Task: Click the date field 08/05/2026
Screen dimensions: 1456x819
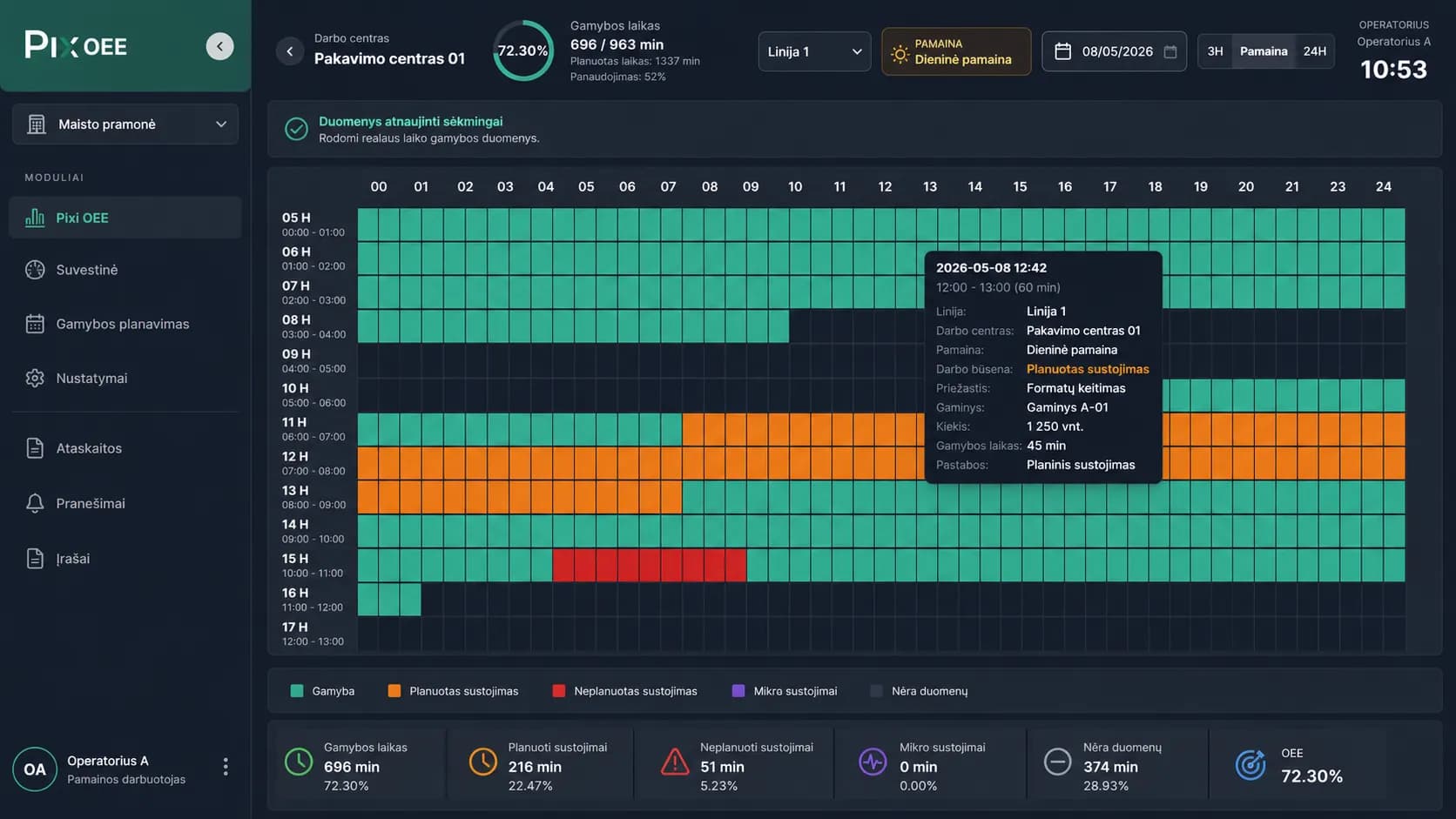Action: click(x=1114, y=51)
